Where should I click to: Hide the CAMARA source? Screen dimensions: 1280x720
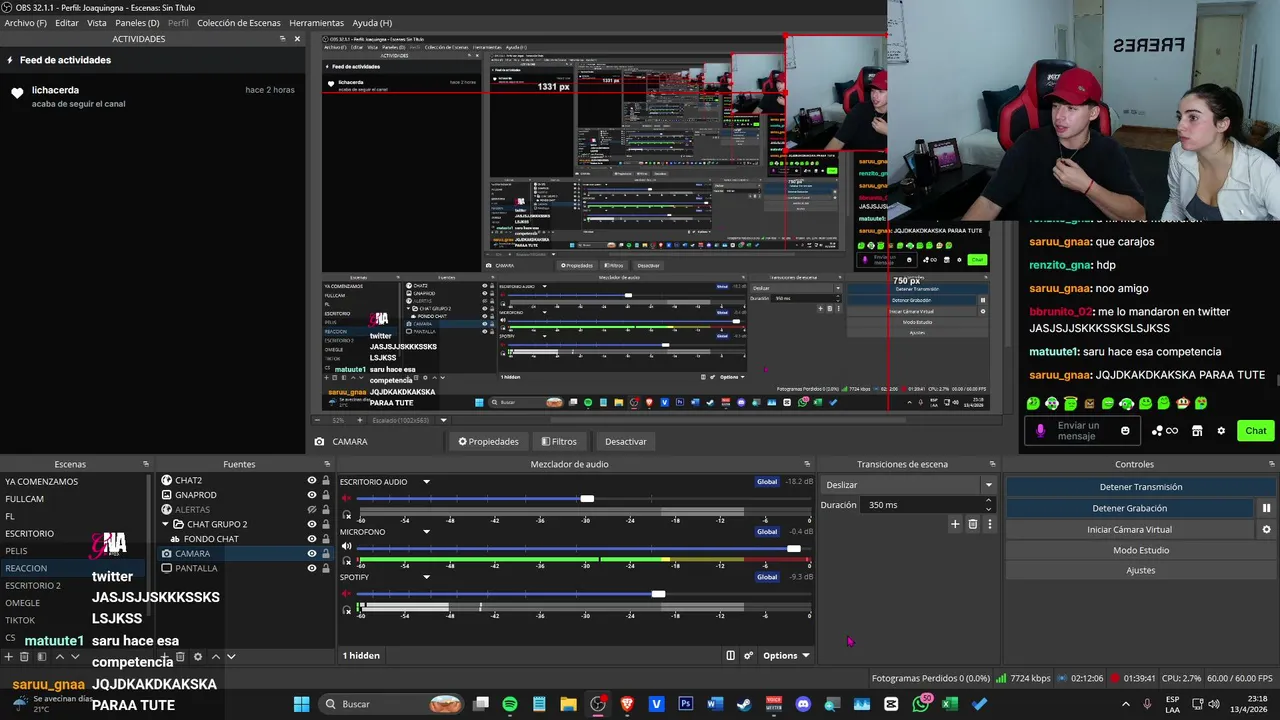(x=312, y=553)
